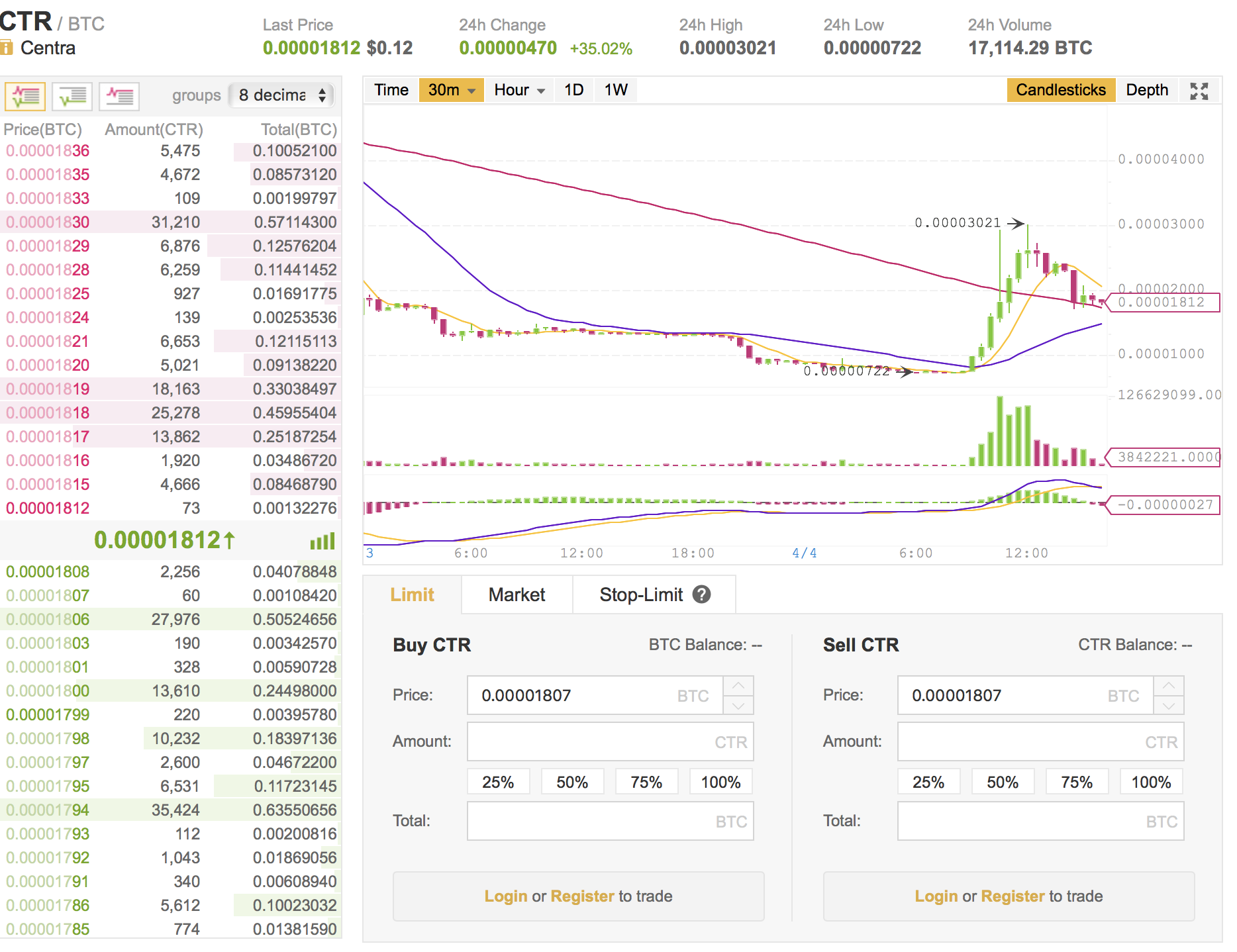Focus the Sell CTR Amount field

[1040, 741]
